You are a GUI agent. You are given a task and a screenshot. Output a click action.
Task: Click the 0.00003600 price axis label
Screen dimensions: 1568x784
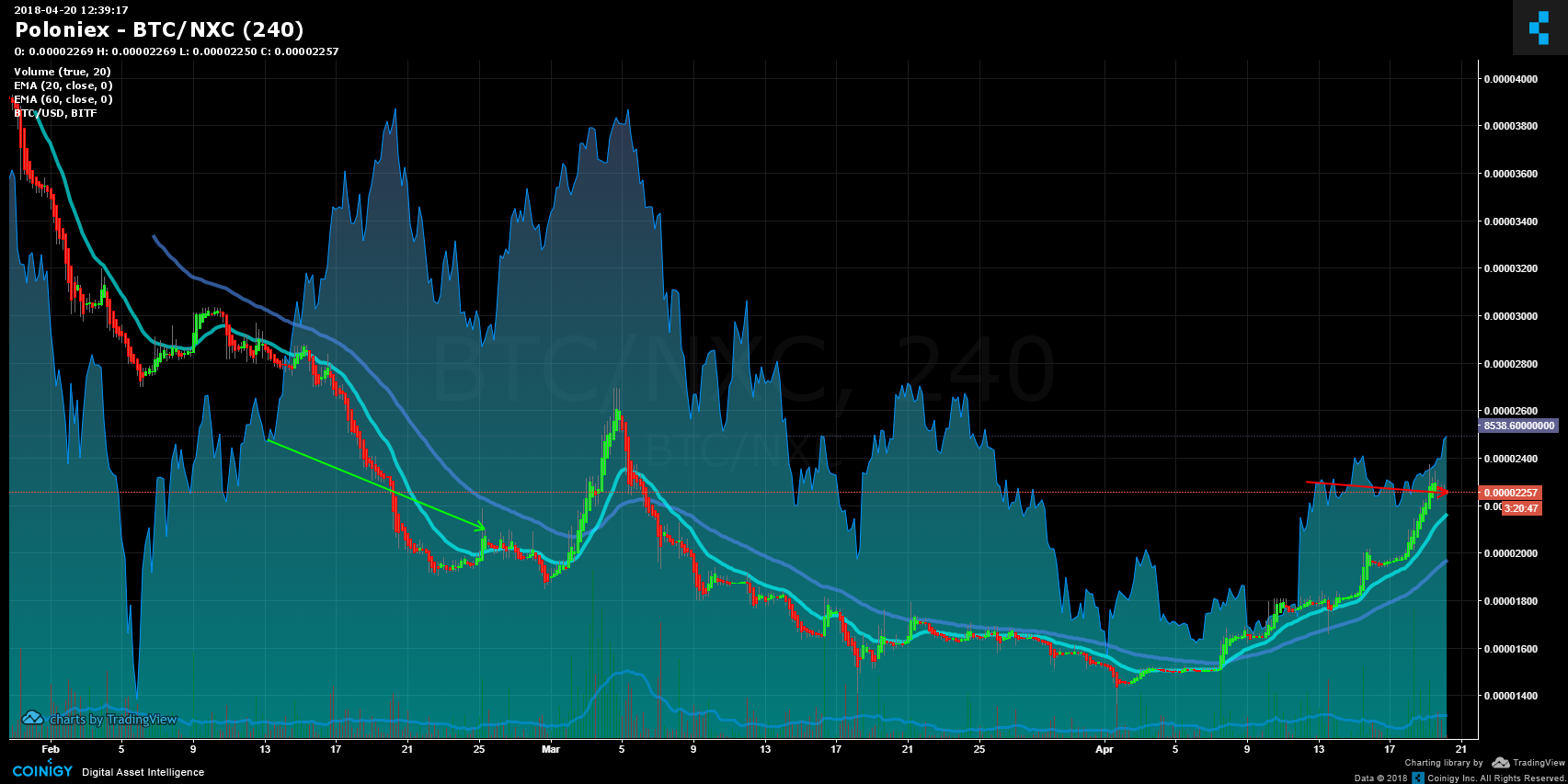pos(1510,174)
